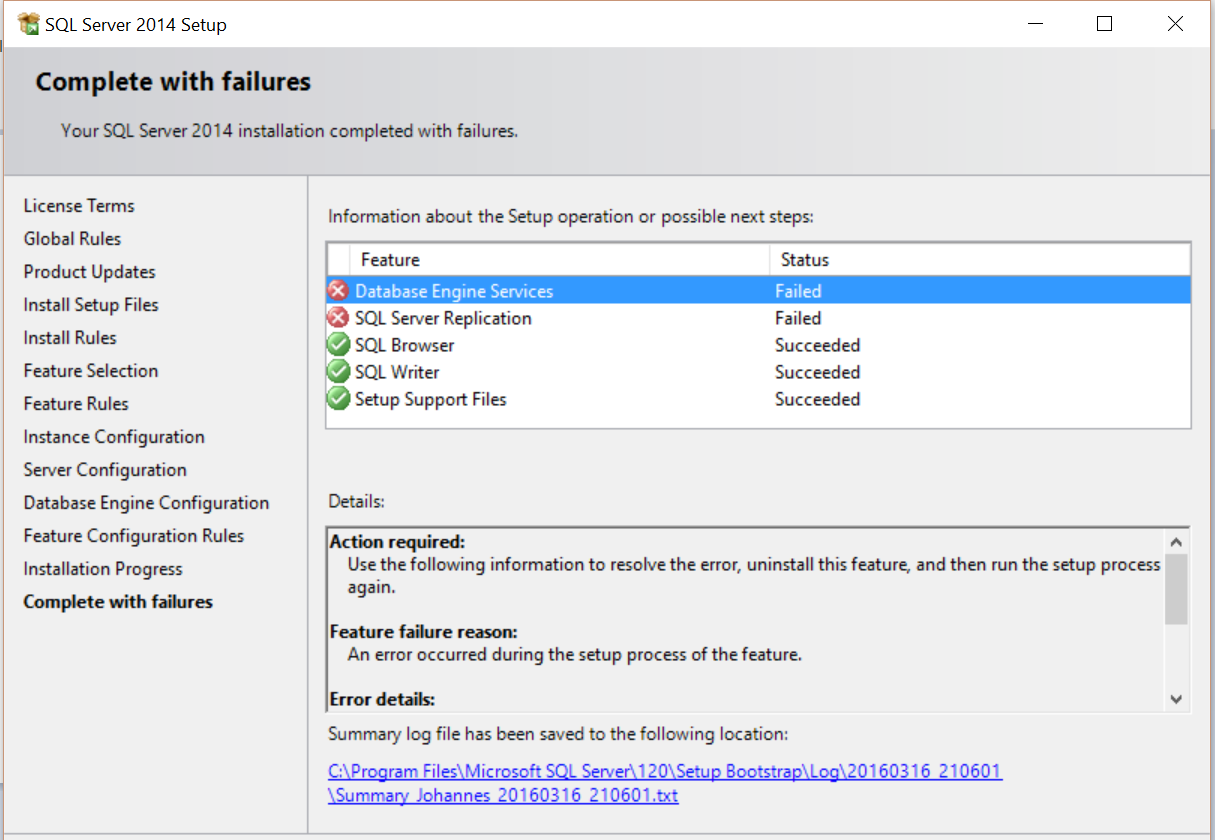Image resolution: width=1215 pixels, height=840 pixels.
Task: Click the green success icon for SQL Browser
Action: coord(339,345)
